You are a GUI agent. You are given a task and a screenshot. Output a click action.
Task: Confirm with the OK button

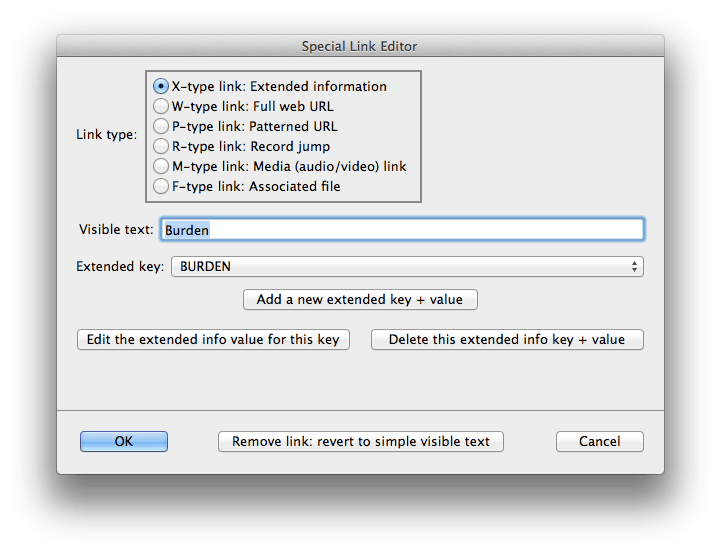(124, 441)
